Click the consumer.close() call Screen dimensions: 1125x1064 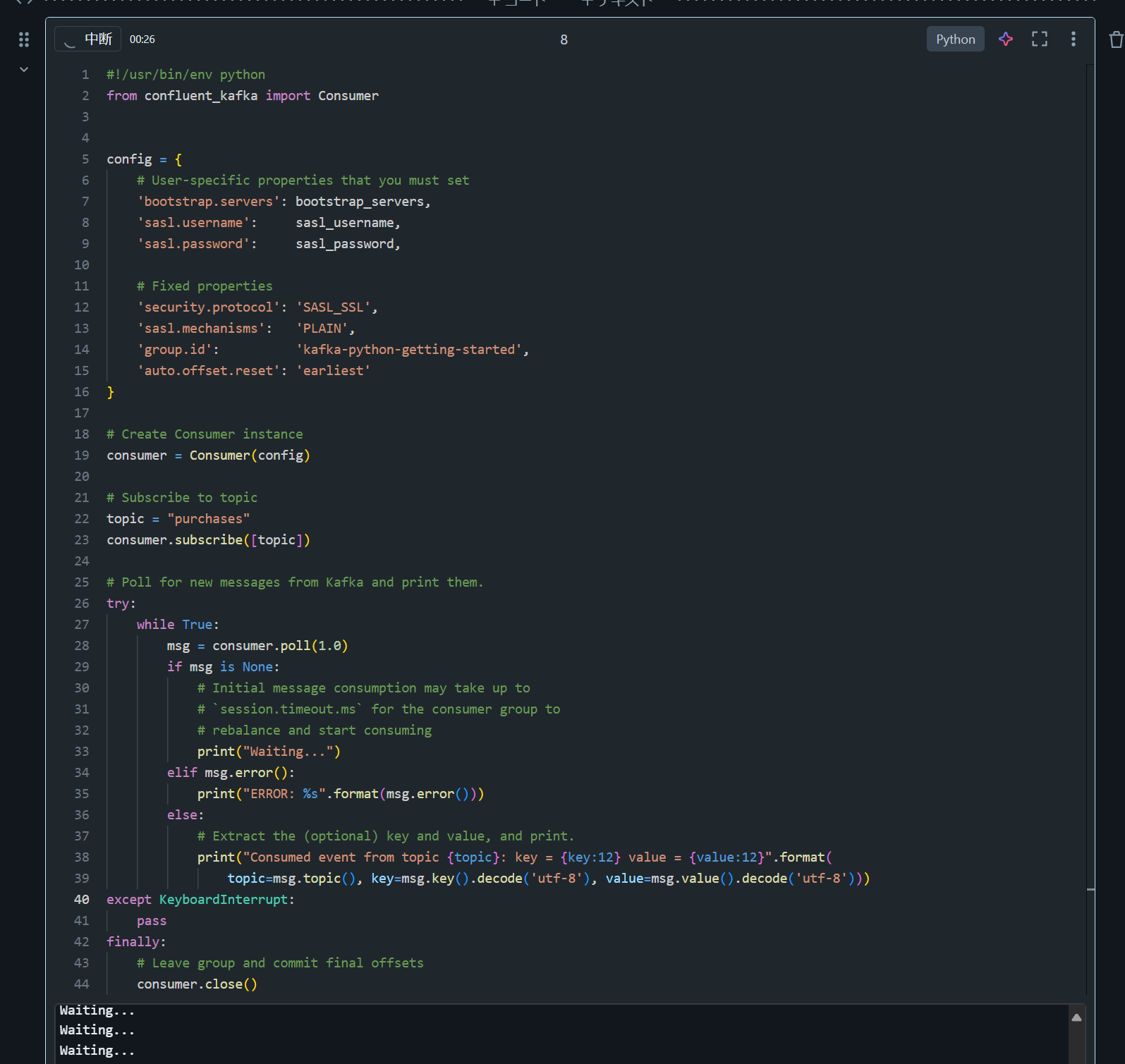pyautogui.click(x=197, y=984)
